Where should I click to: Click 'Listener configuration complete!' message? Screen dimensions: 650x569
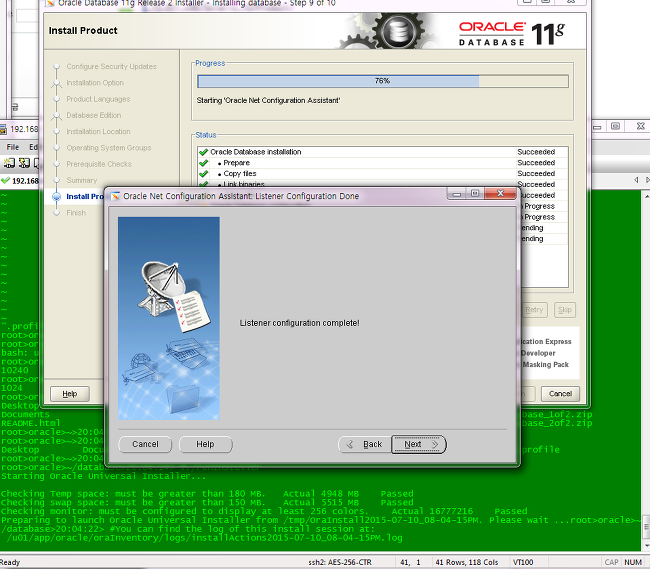pyautogui.click(x=299, y=323)
